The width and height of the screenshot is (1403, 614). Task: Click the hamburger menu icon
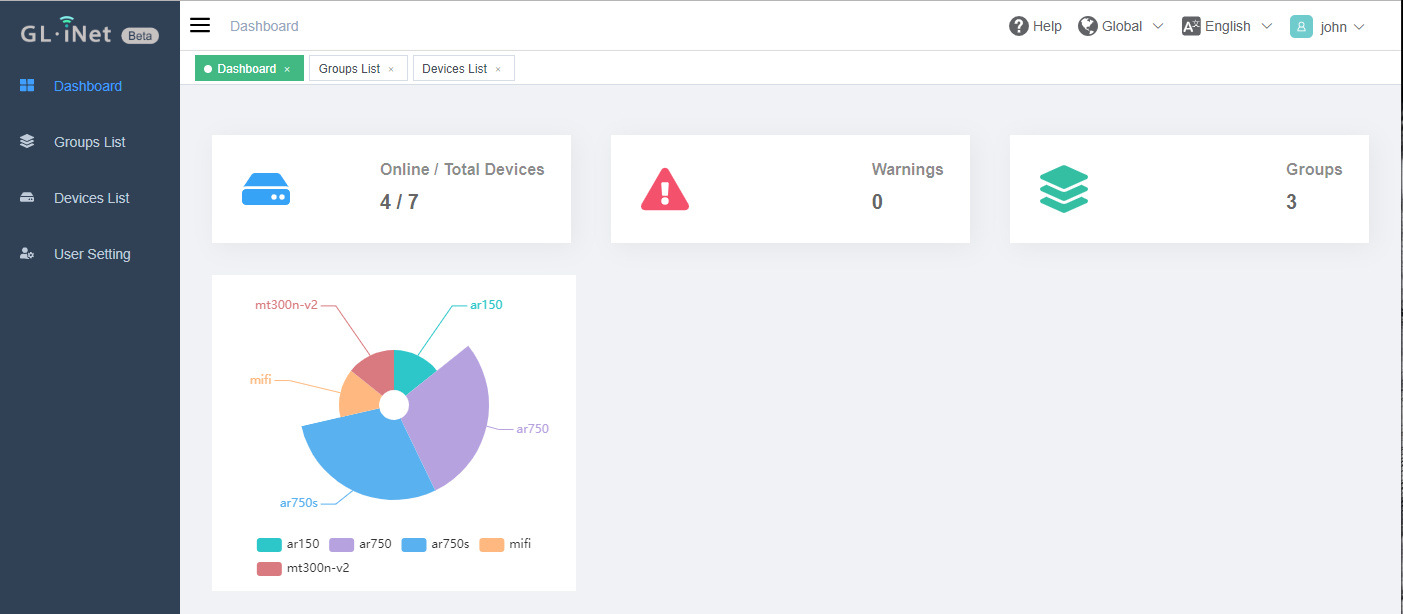point(200,25)
